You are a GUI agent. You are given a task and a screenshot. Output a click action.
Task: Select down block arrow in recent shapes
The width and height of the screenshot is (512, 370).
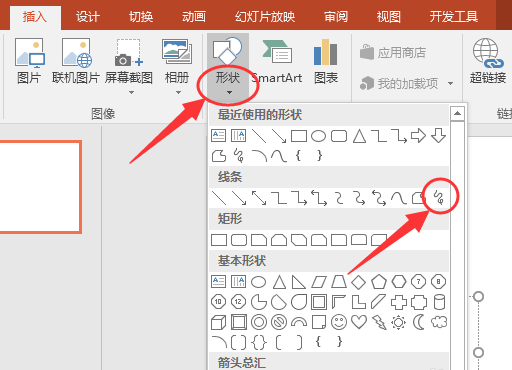pyautogui.click(x=438, y=136)
